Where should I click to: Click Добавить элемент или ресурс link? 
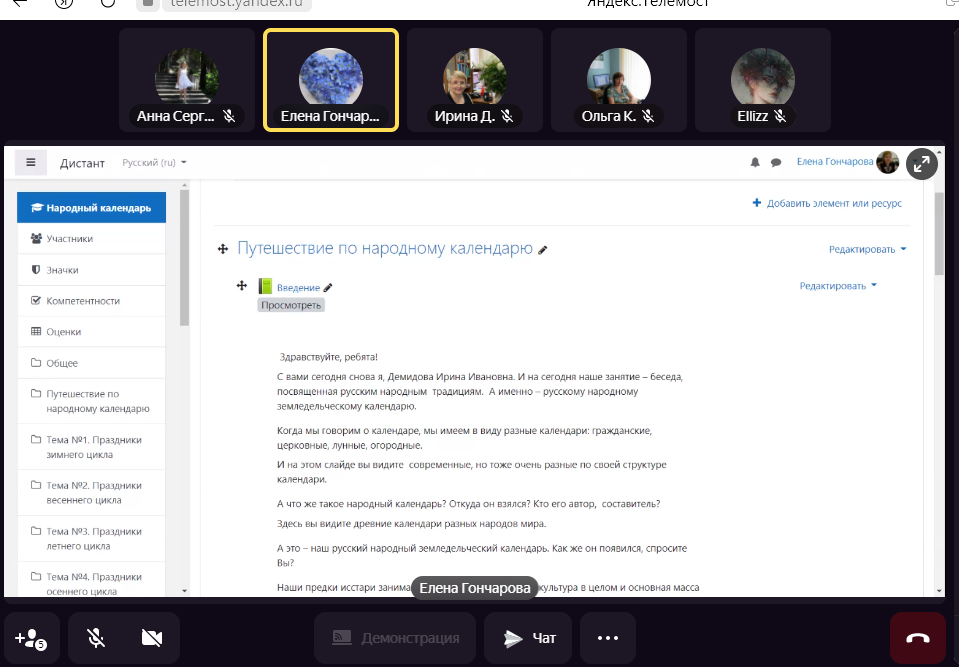coord(827,204)
